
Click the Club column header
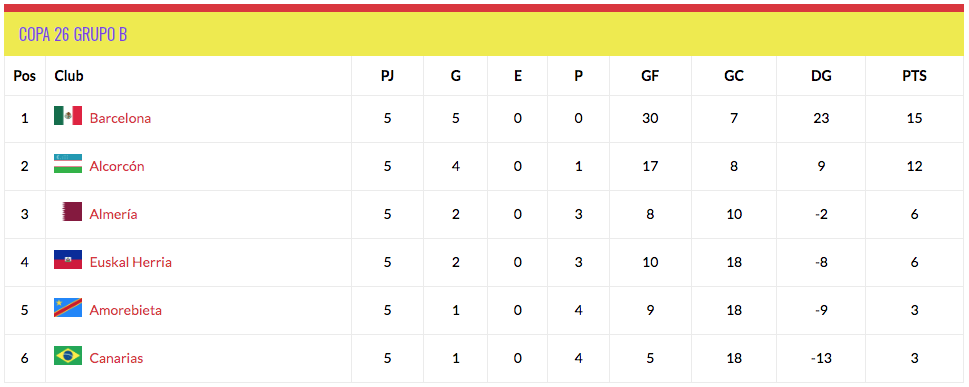tap(69, 76)
